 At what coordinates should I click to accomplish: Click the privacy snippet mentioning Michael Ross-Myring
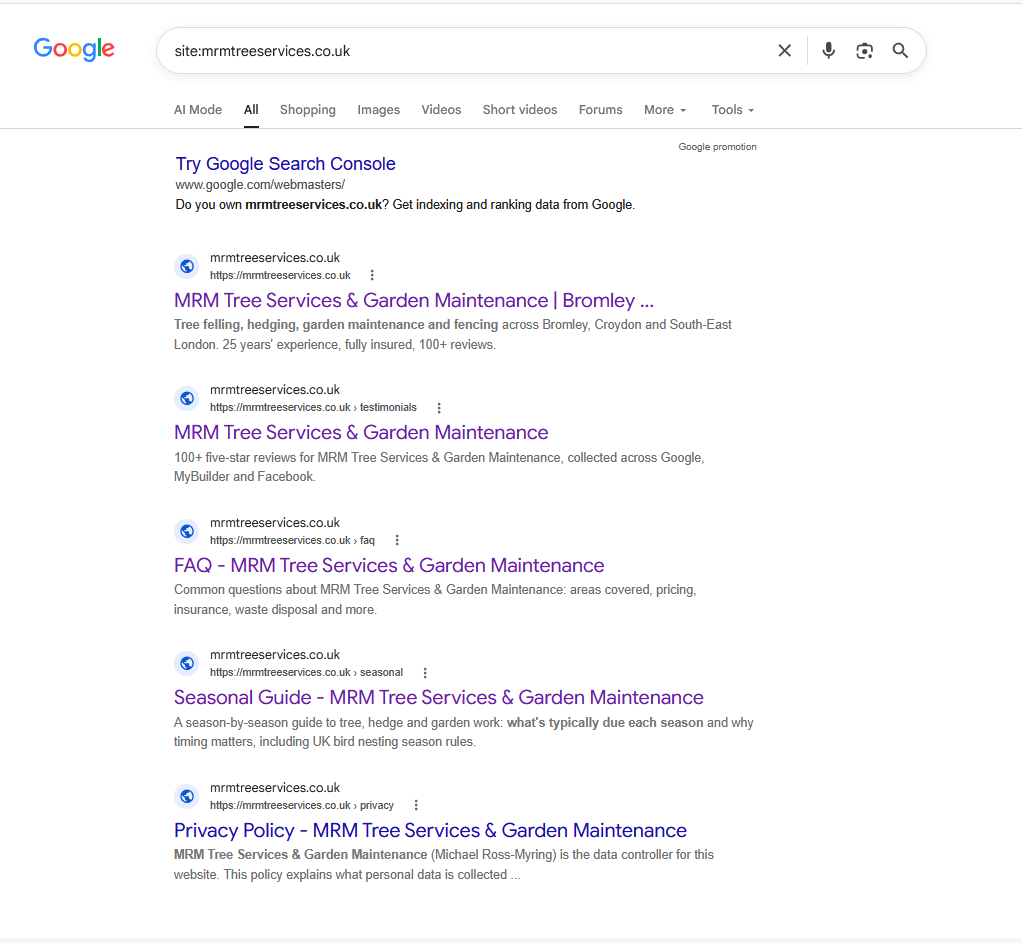443,864
